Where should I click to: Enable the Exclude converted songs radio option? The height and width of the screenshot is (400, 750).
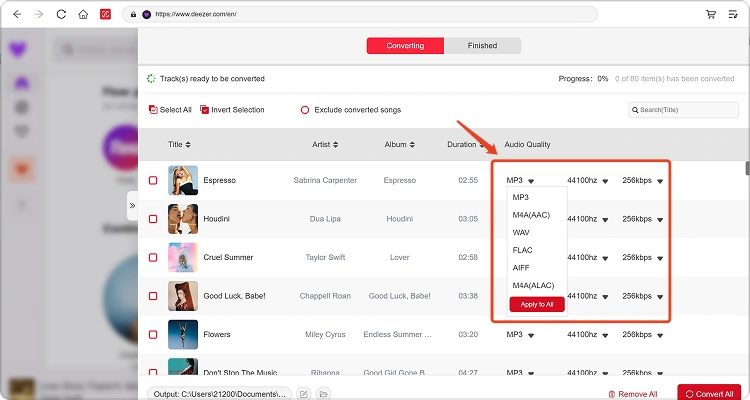305,110
